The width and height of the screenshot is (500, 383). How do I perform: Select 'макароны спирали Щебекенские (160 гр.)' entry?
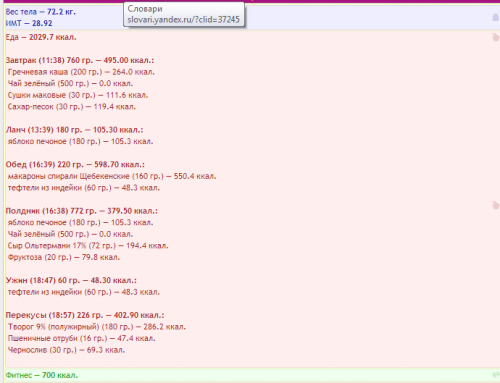click(x=112, y=176)
